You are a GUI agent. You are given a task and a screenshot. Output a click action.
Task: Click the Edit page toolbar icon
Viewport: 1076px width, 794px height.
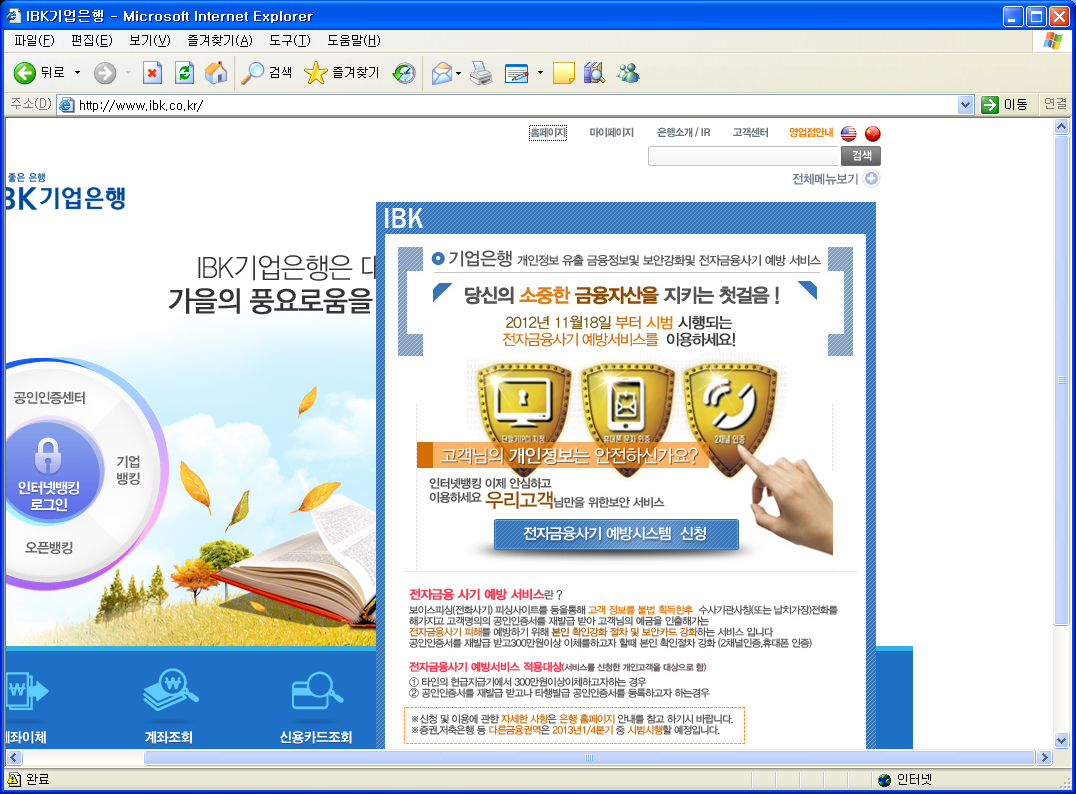pyautogui.click(x=516, y=73)
